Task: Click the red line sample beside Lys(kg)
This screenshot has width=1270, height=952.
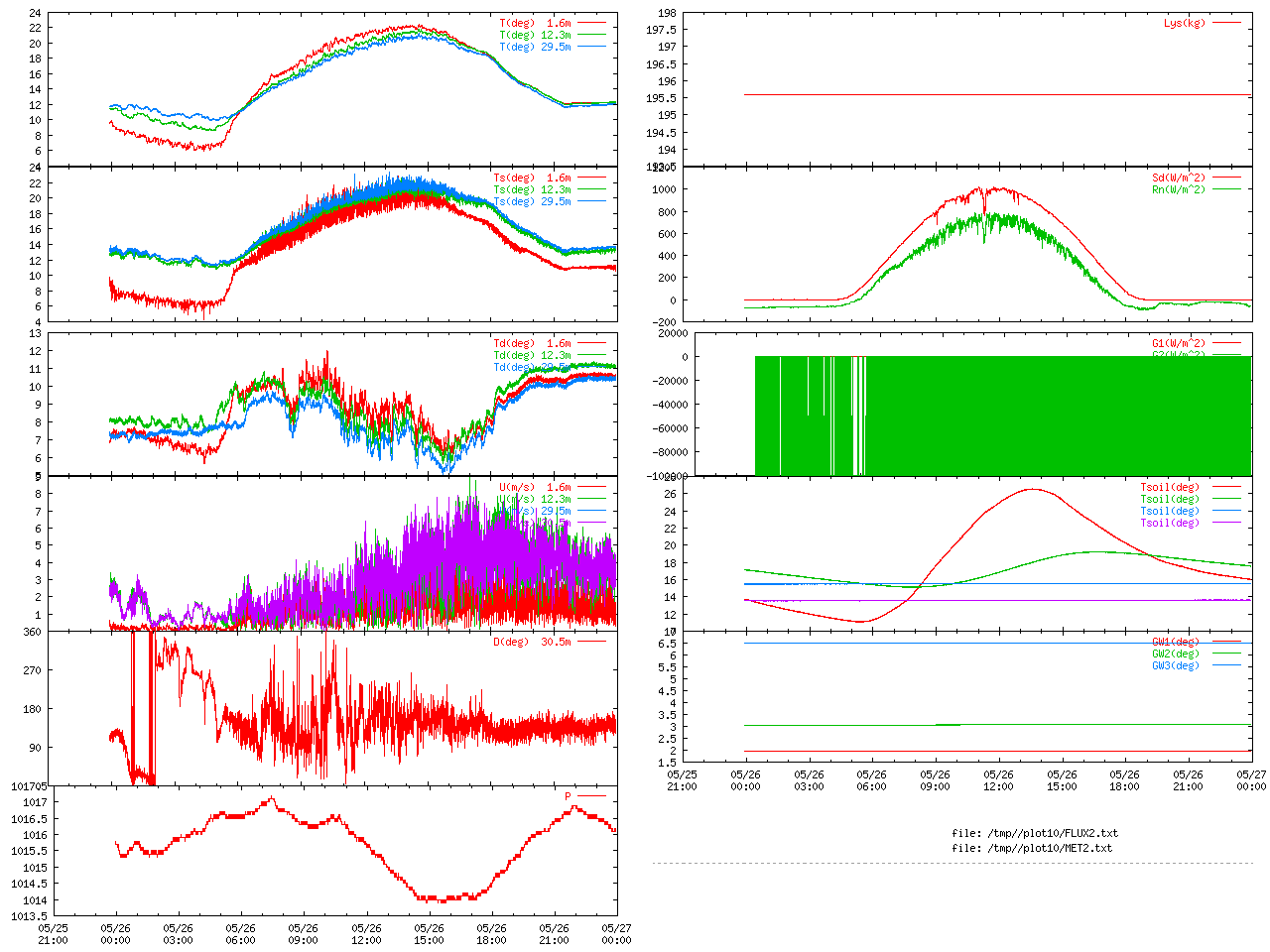Action: [1226, 23]
